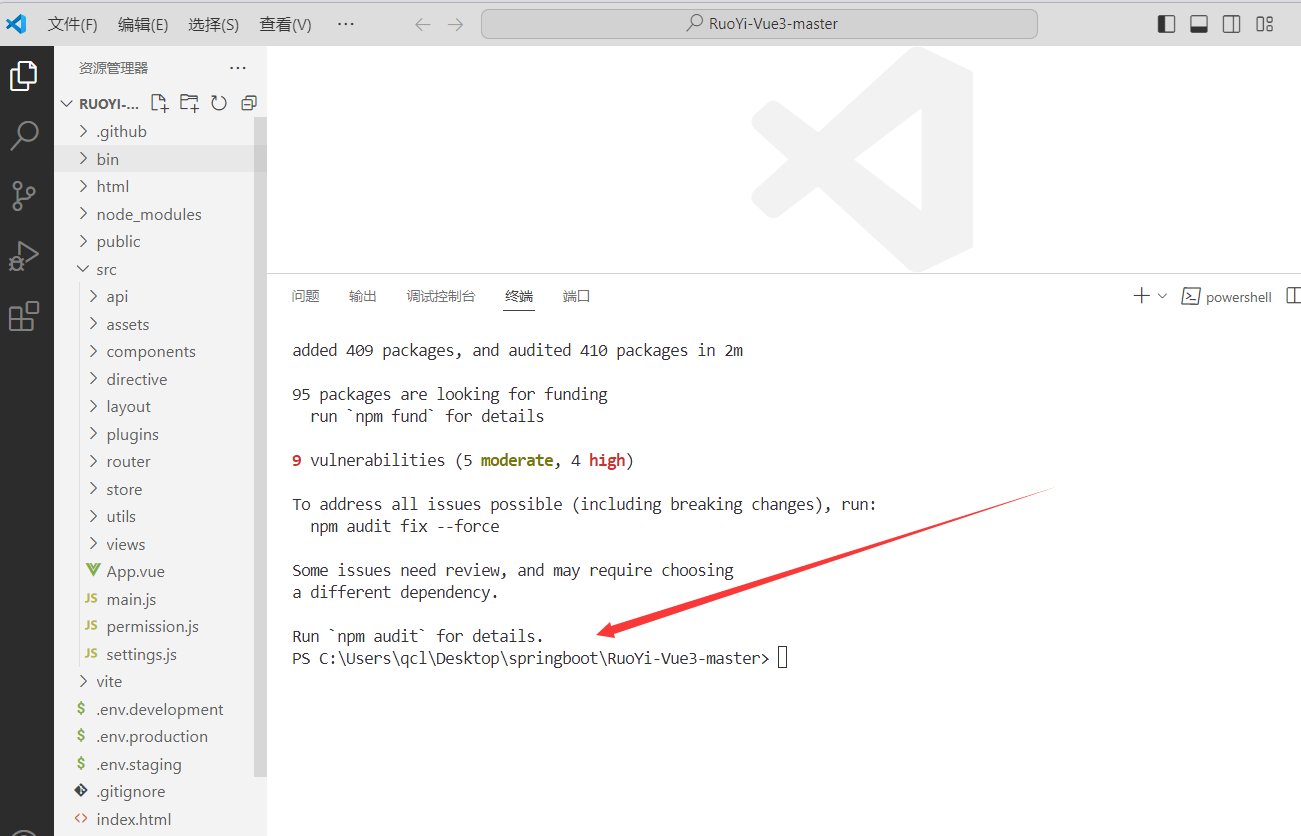
Task: Open the Extensions view
Action: (x=24, y=316)
